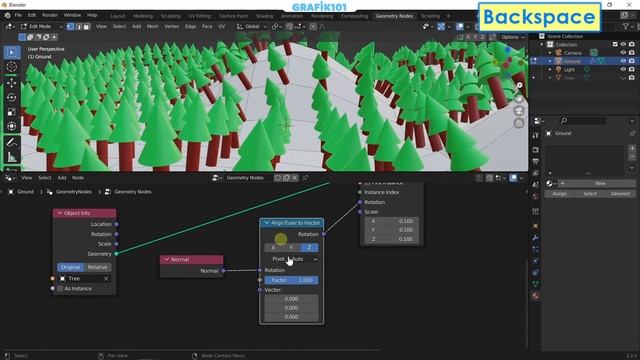Open the World properties tab

pos(536,196)
